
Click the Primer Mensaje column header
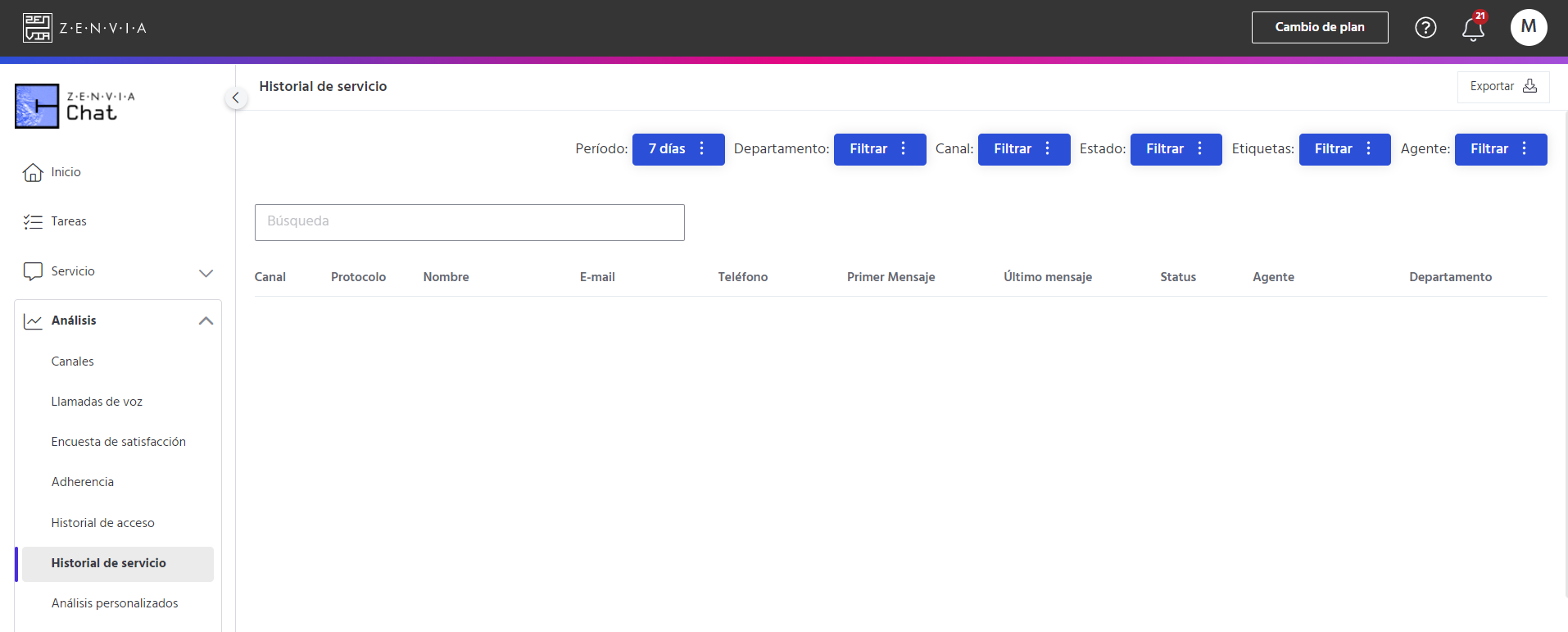pos(891,277)
